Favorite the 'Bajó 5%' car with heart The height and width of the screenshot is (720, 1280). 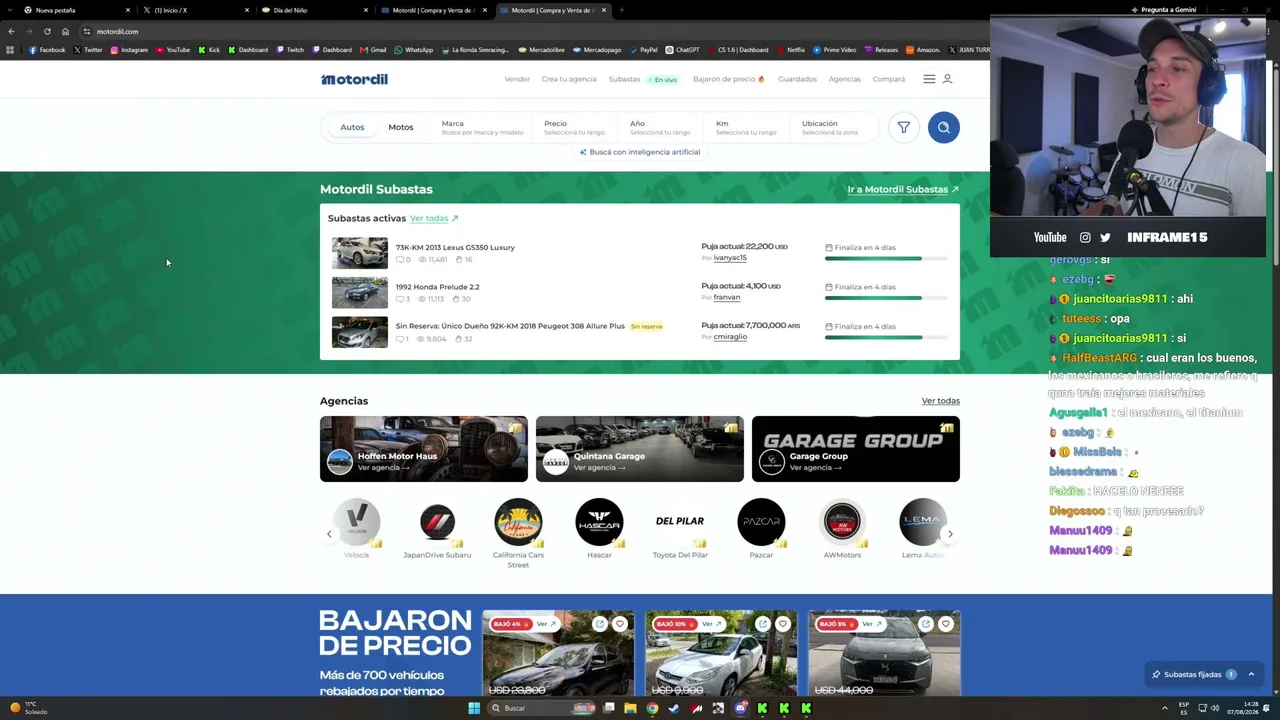[x=945, y=624]
